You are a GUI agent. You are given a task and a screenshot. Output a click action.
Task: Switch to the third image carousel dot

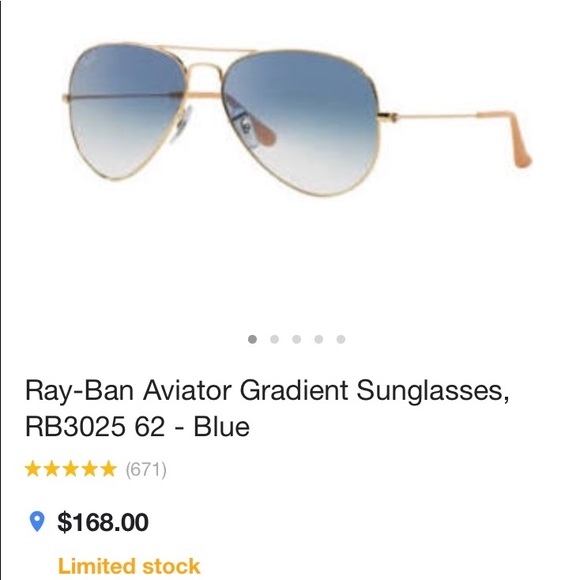click(297, 339)
